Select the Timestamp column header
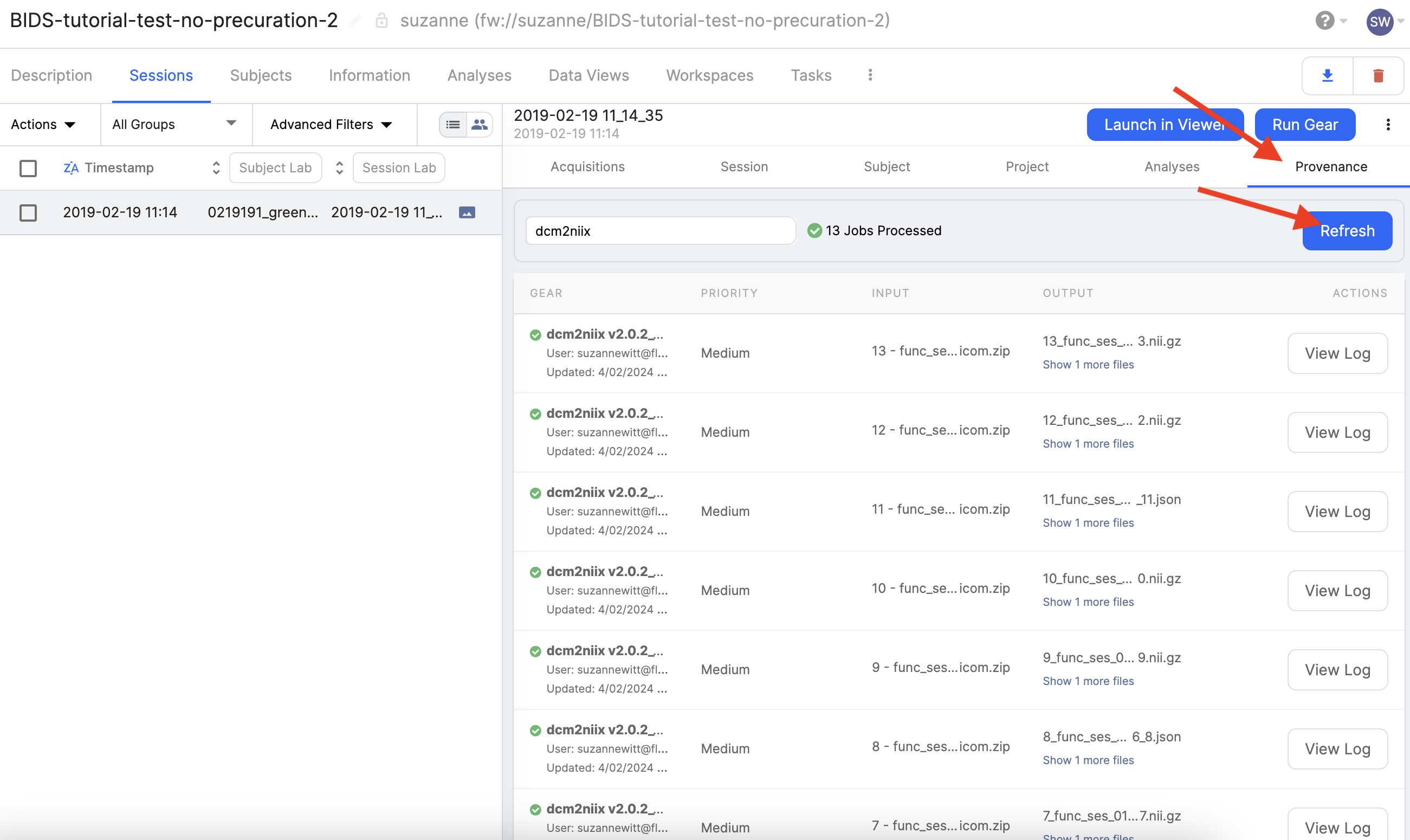The image size is (1410, 840). coord(119,167)
